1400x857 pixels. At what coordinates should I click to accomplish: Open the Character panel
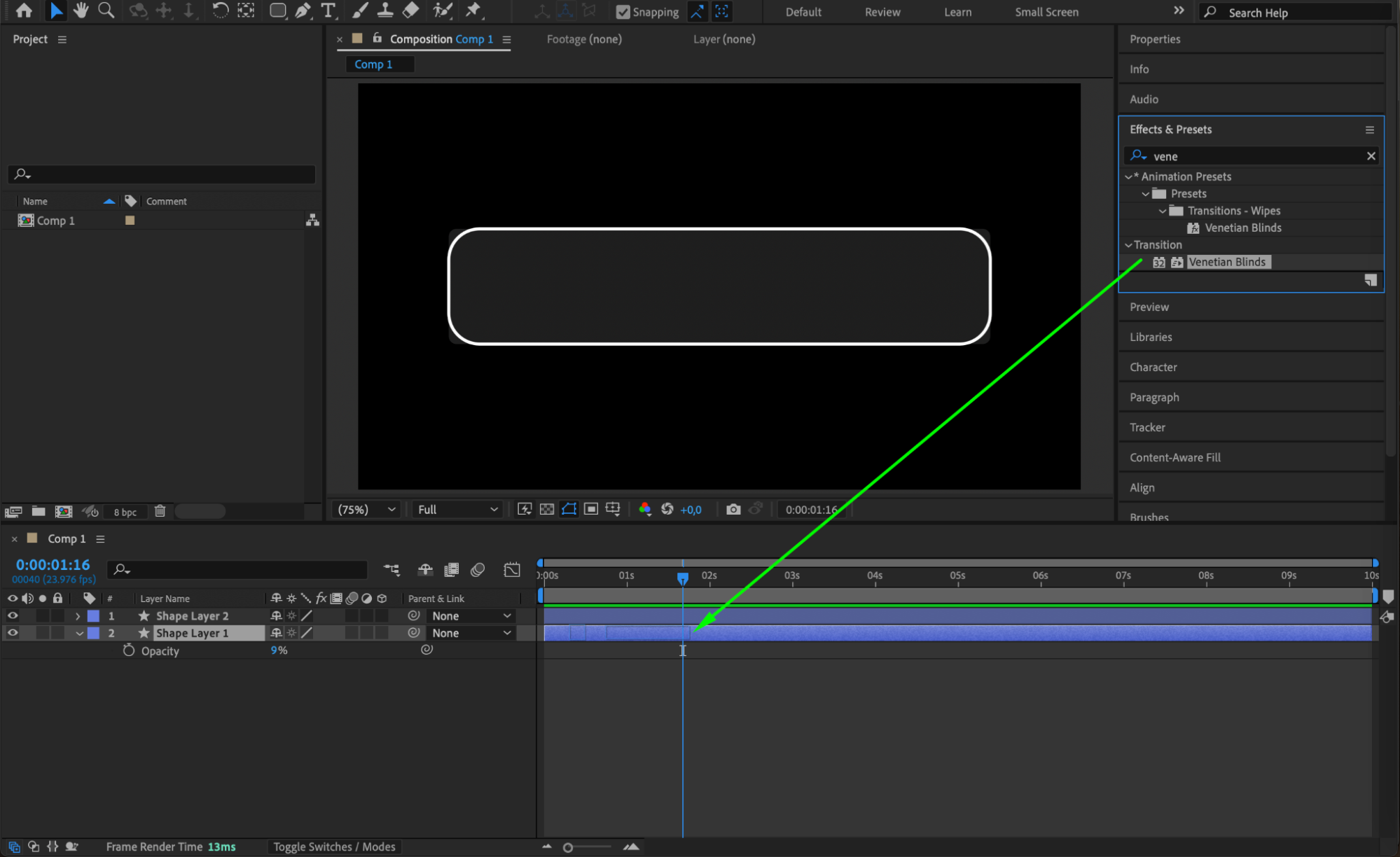click(1153, 367)
